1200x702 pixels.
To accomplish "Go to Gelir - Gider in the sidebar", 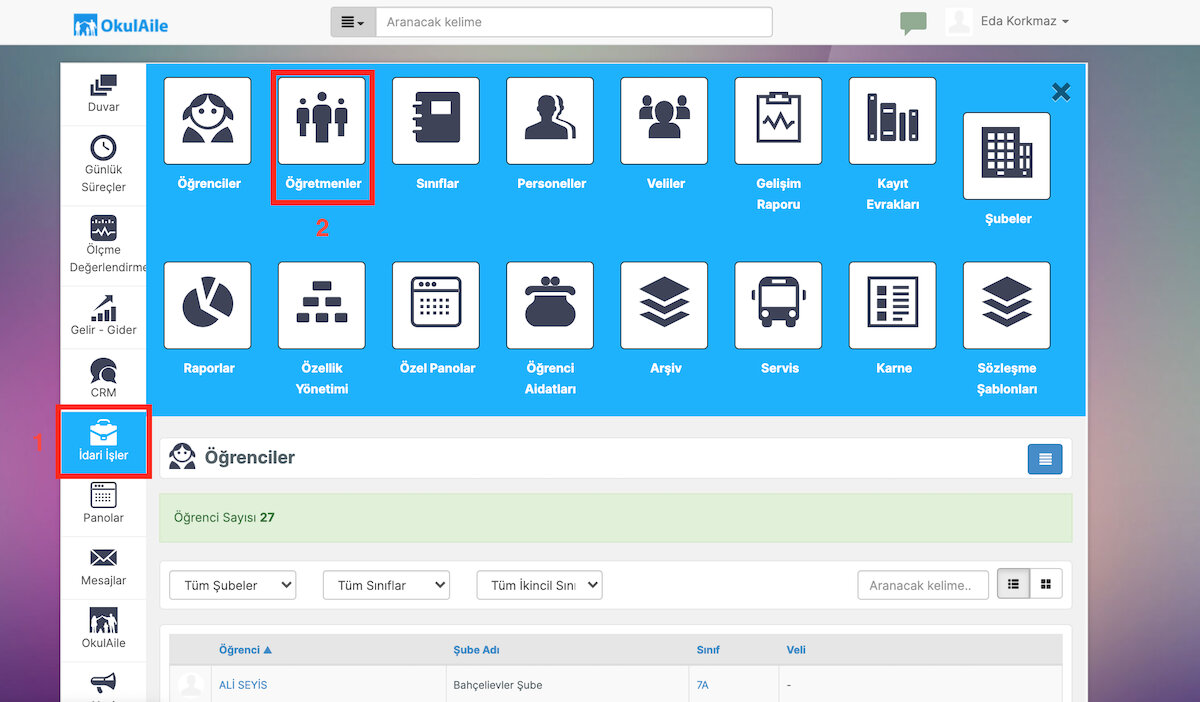I will click(104, 316).
